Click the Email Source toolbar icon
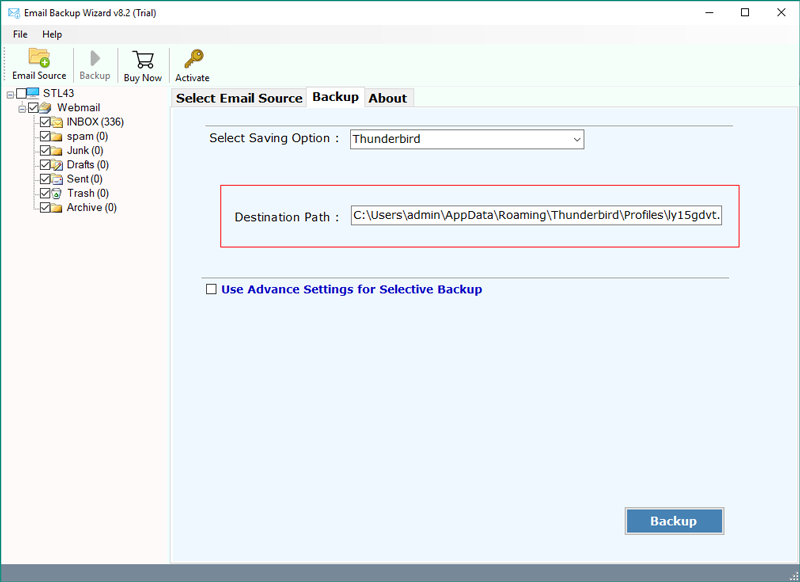This screenshot has width=800, height=582. (x=39, y=58)
